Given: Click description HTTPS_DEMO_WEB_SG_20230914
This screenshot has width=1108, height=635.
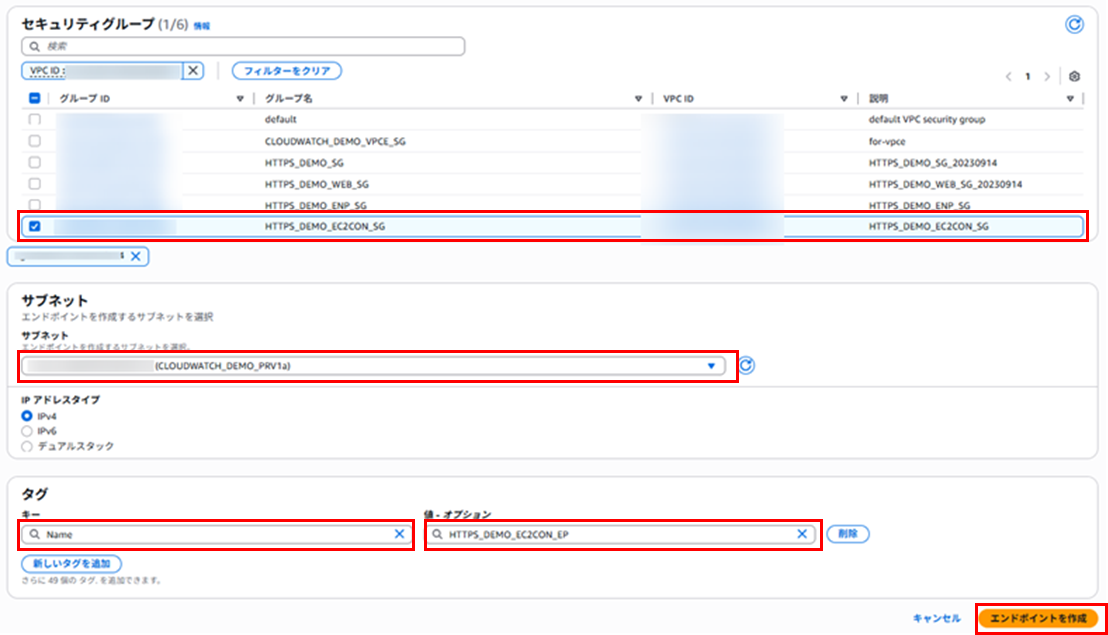Looking at the screenshot, I should click(945, 184).
